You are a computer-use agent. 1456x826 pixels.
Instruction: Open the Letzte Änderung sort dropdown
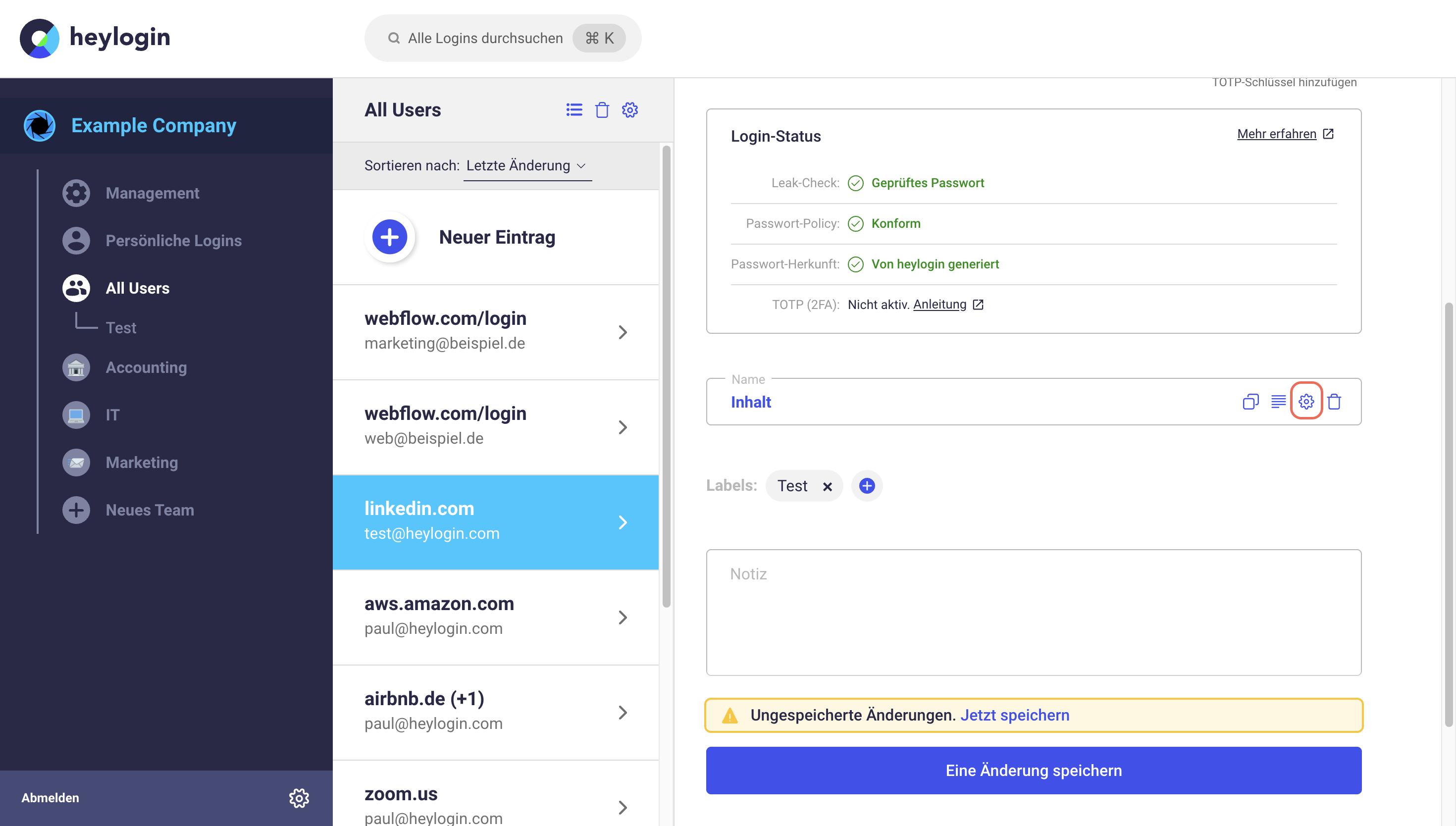coord(526,166)
